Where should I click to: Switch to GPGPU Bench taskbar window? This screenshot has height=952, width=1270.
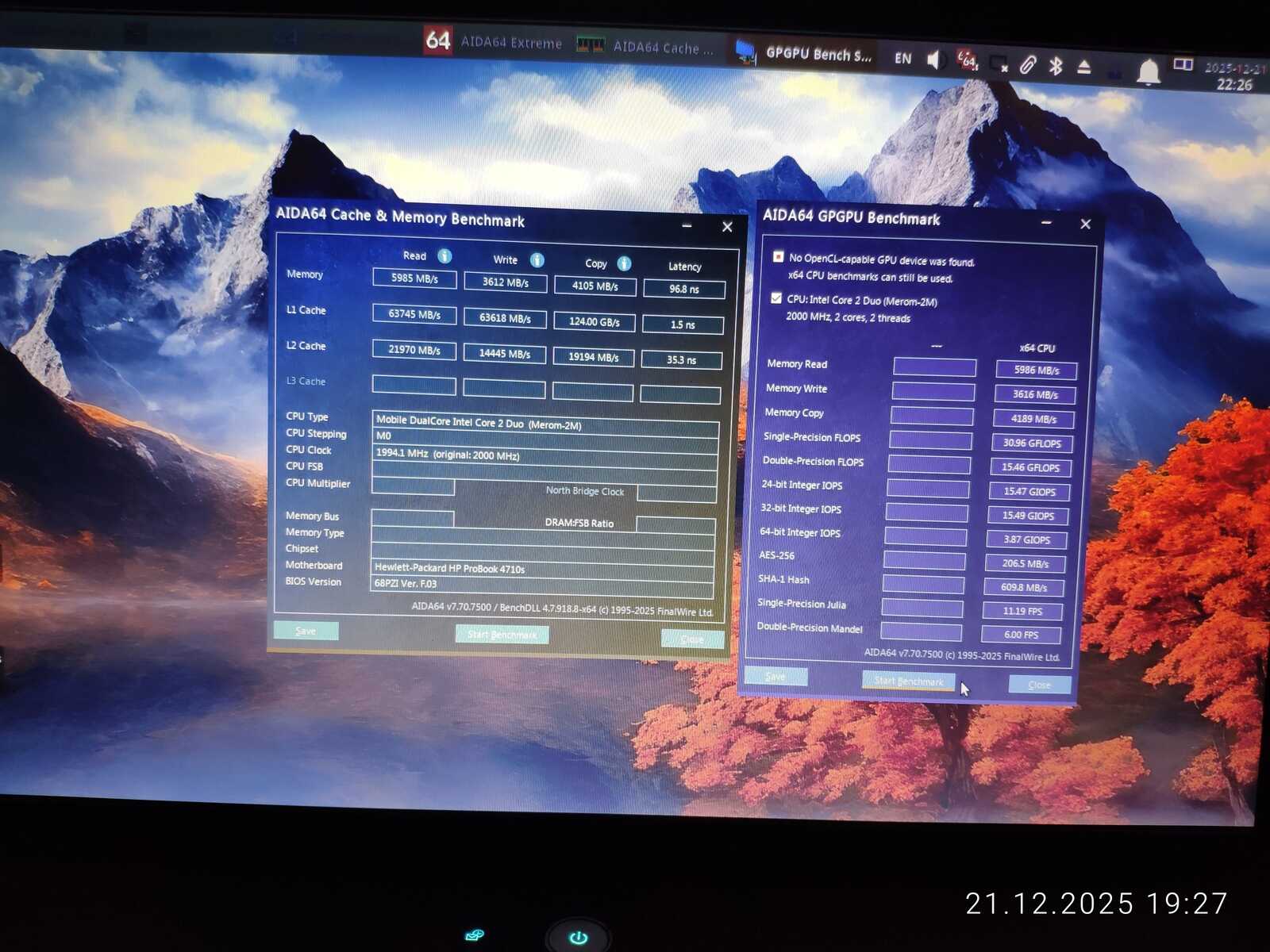[802, 53]
